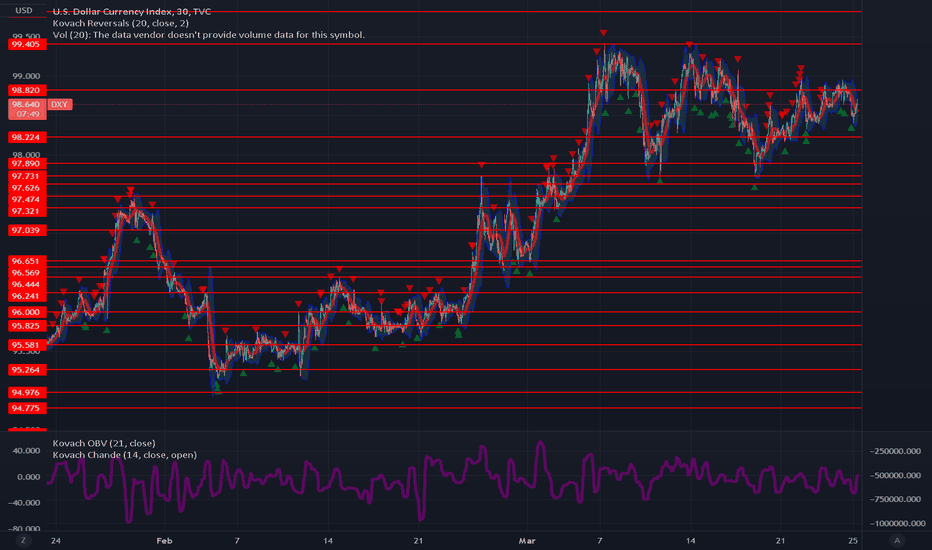
Task: Select the 96.651 price level label
Action: click(x=27, y=261)
